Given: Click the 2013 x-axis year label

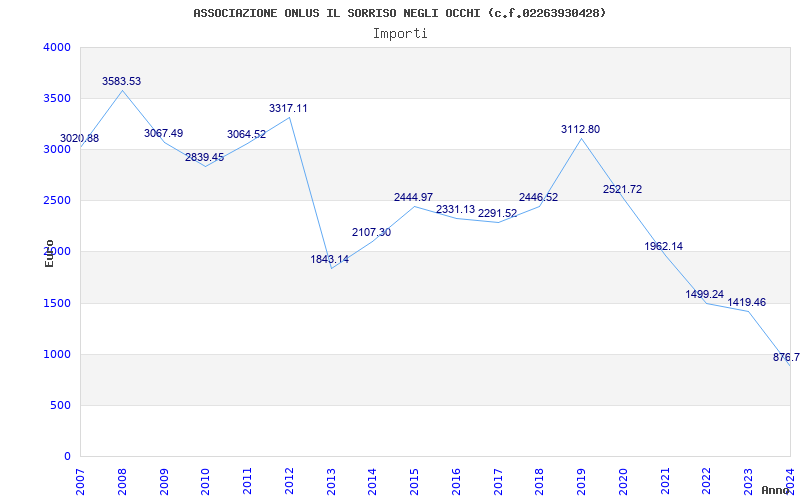Looking at the screenshot, I should coord(331,481).
